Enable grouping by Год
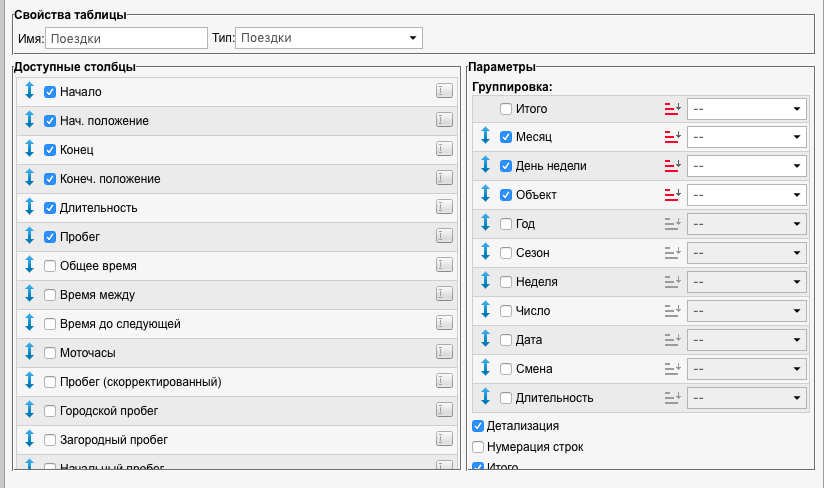Image resolution: width=824 pixels, height=488 pixels. (506, 224)
